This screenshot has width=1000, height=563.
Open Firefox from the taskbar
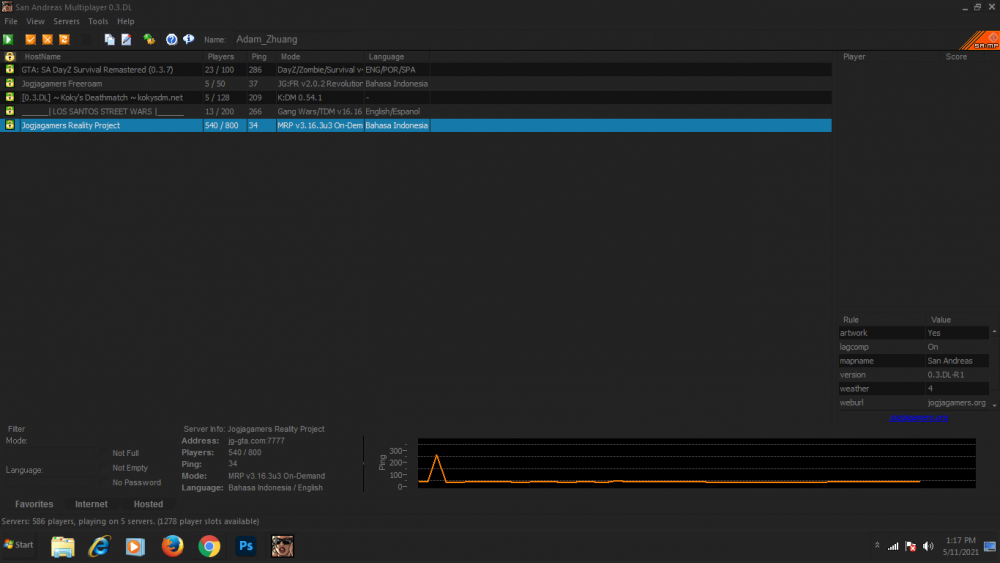172,546
